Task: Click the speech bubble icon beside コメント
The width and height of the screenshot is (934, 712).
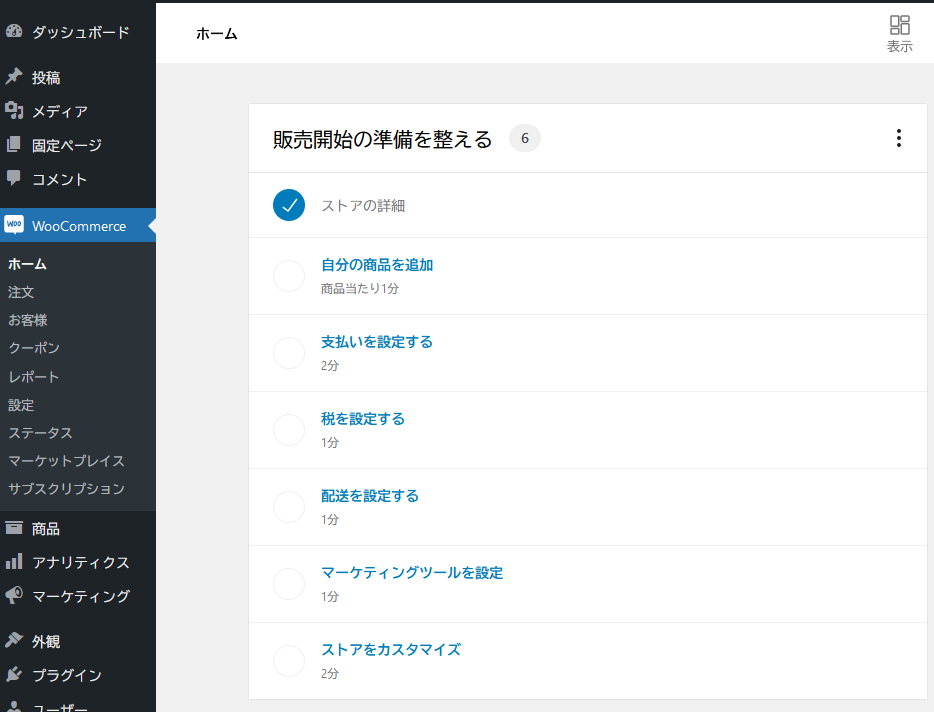Action: (x=14, y=178)
